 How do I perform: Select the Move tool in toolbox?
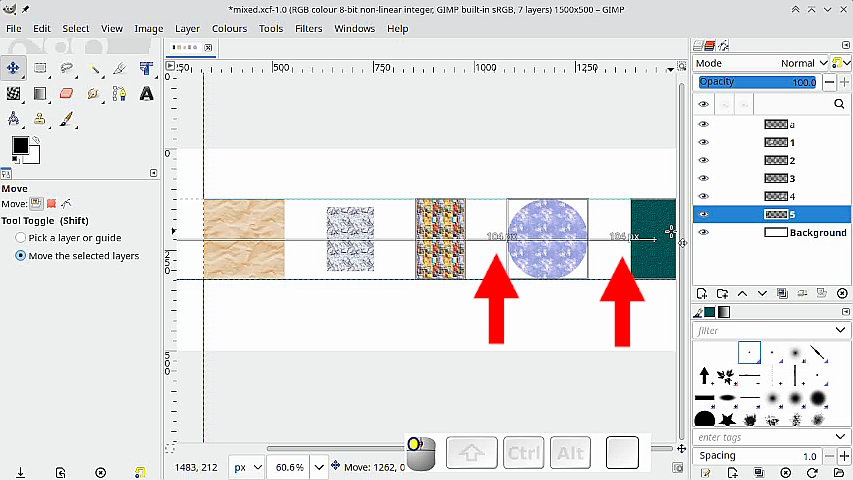click(x=14, y=68)
